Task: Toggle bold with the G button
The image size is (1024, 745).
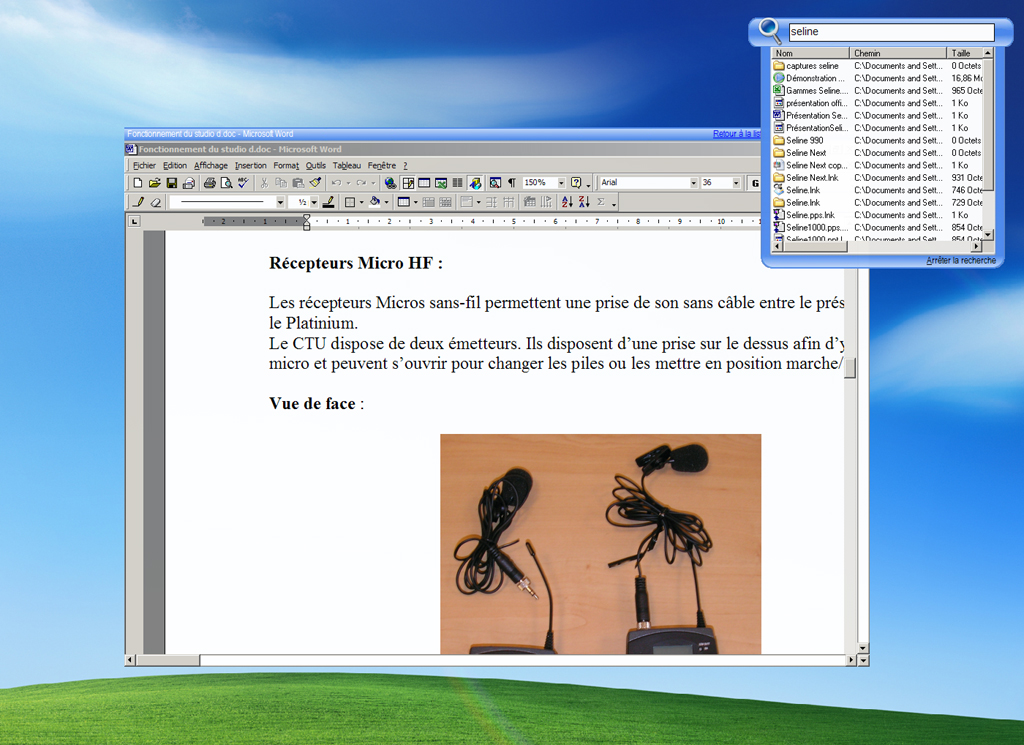Action: click(x=754, y=183)
